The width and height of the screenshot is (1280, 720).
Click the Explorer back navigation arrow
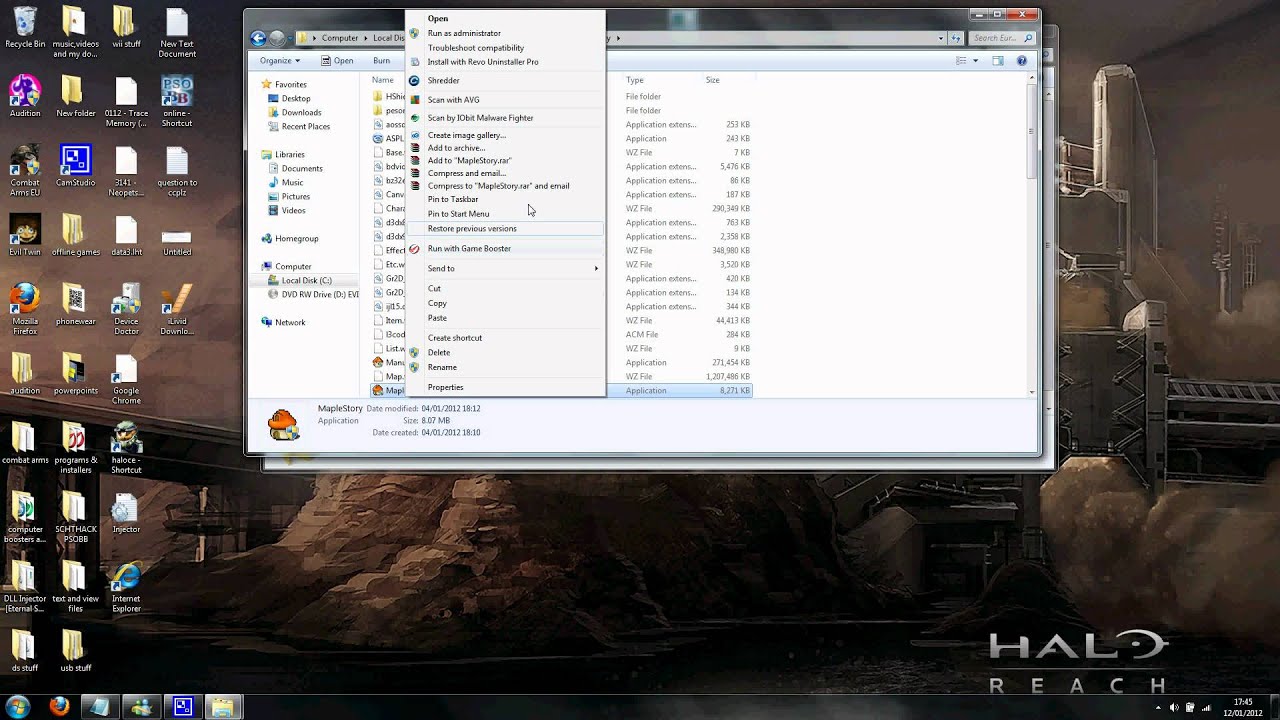[258, 38]
